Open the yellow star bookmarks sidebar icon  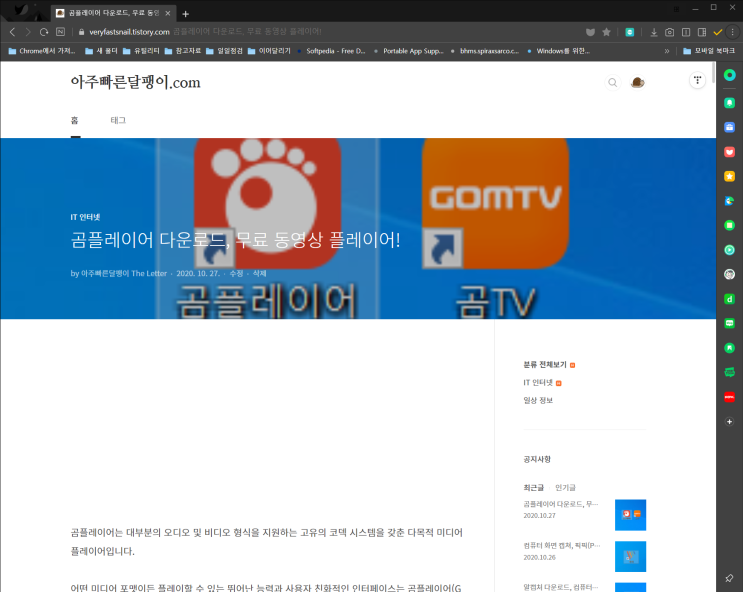[730, 176]
